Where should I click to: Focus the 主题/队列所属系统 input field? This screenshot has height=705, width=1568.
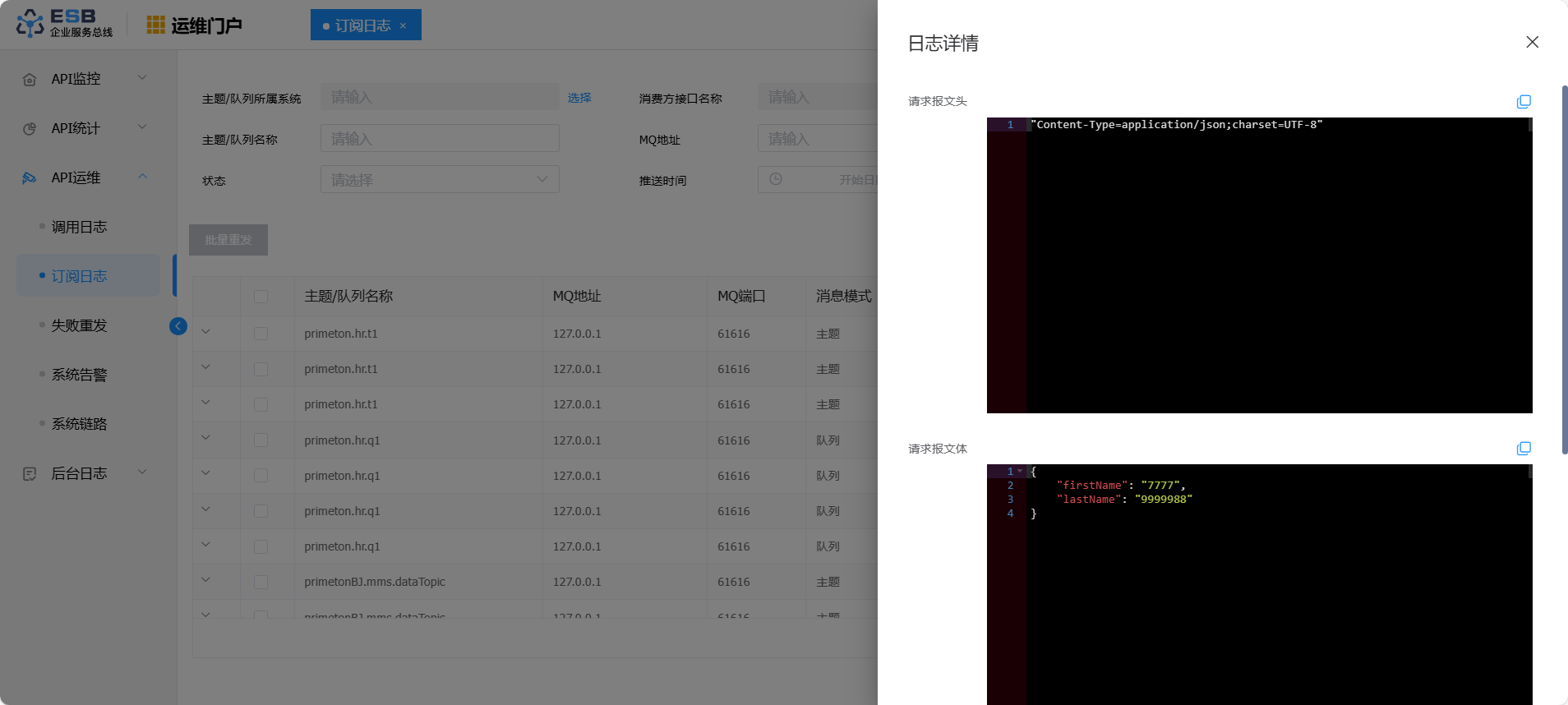[440, 97]
